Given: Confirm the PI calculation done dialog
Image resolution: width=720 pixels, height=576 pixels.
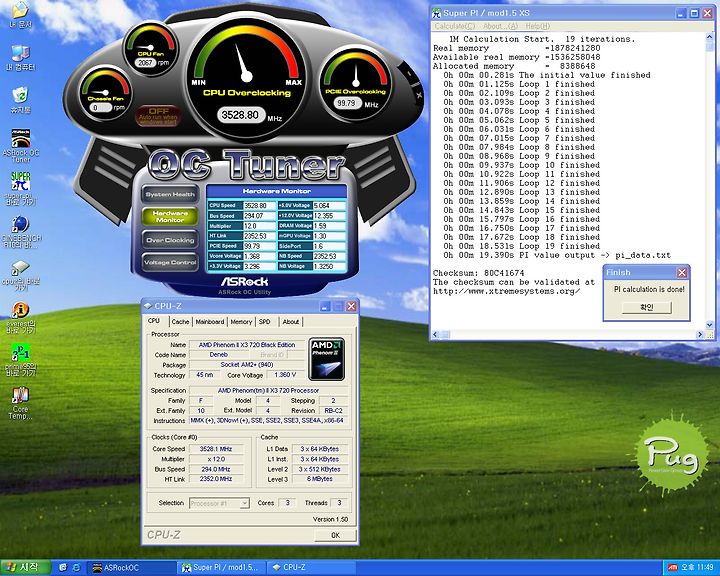Looking at the screenshot, I should (647, 307).
